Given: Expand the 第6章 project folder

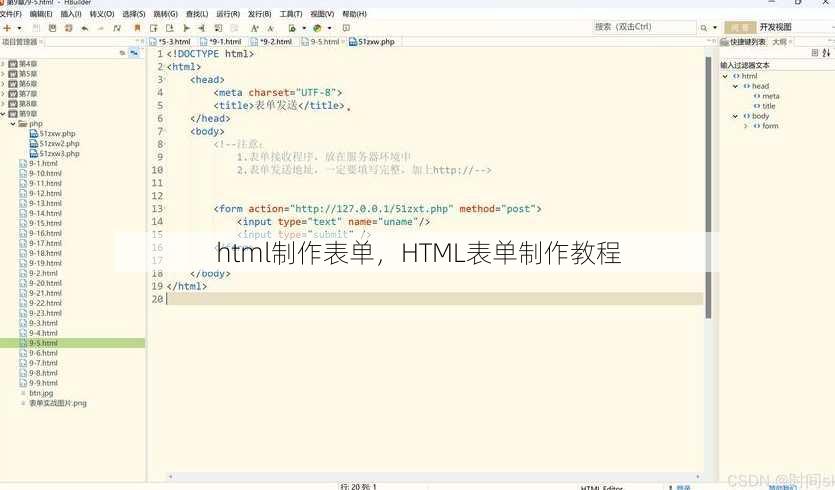Looking at the screenshot, I should 3,84.
